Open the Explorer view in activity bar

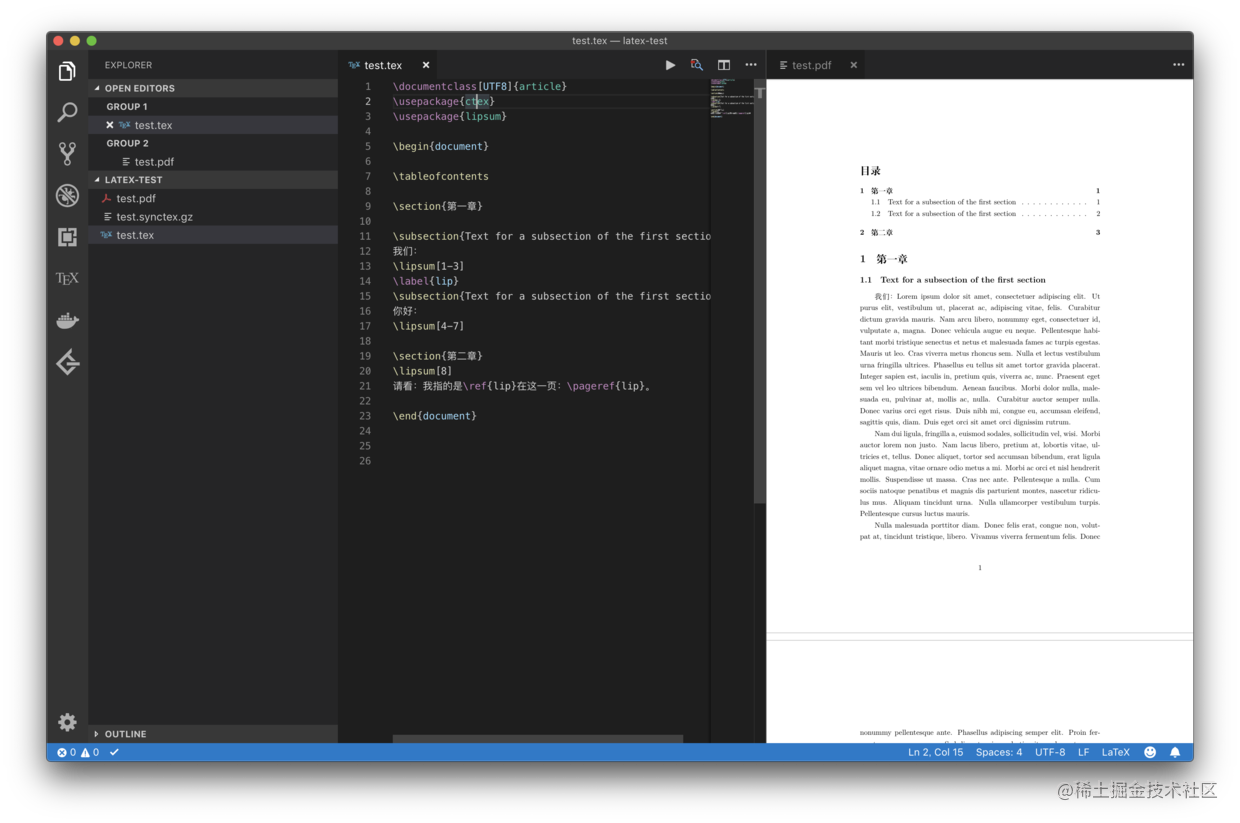pos(67,71)
